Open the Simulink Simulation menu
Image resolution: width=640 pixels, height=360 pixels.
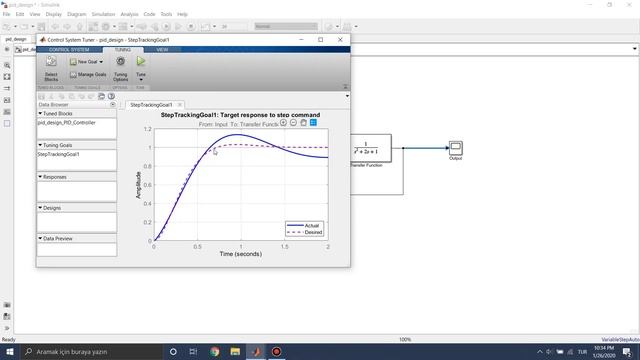(103, 14)
